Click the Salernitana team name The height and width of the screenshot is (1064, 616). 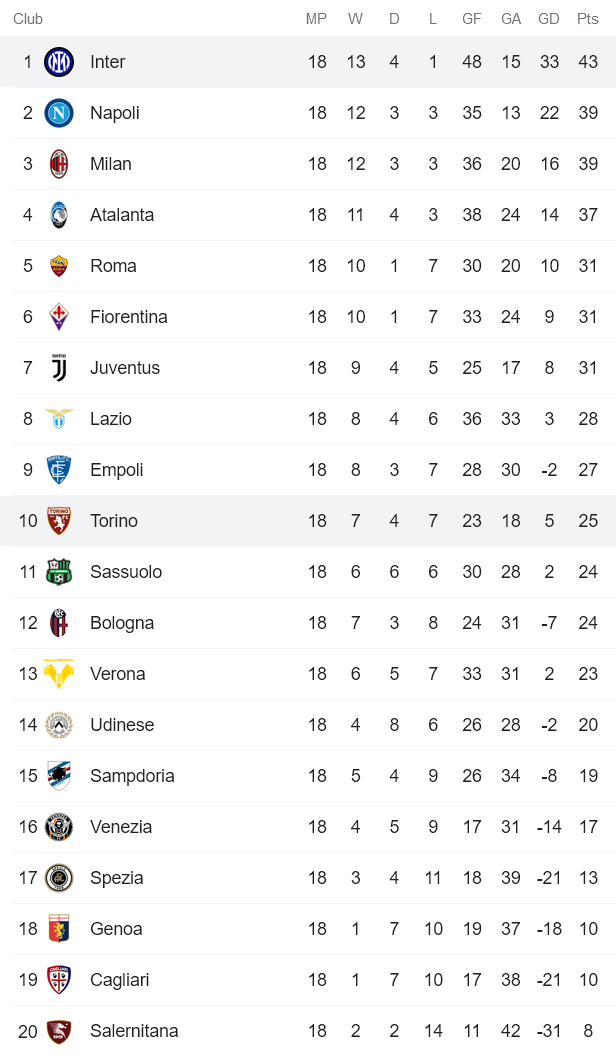[x=134, y=1031]
